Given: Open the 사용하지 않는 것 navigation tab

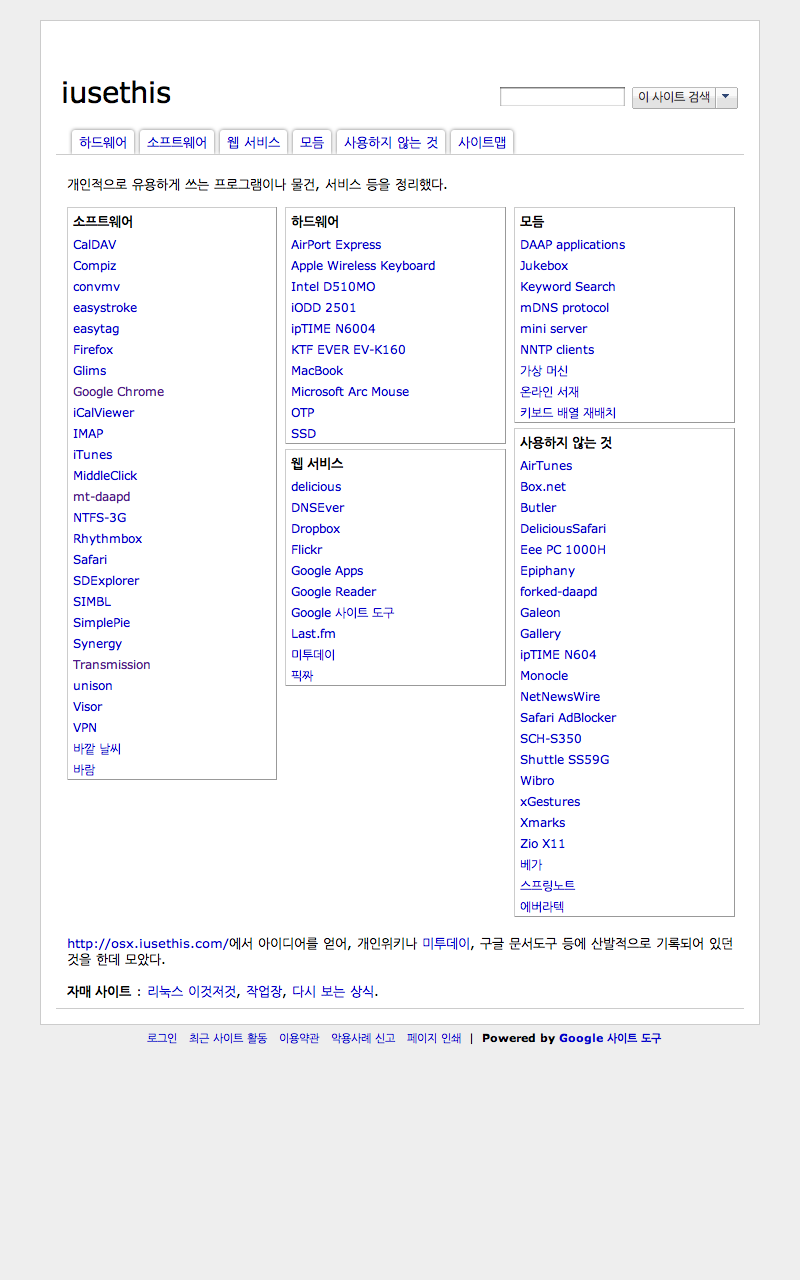Looking at the screenshot, I should [391, 142].
